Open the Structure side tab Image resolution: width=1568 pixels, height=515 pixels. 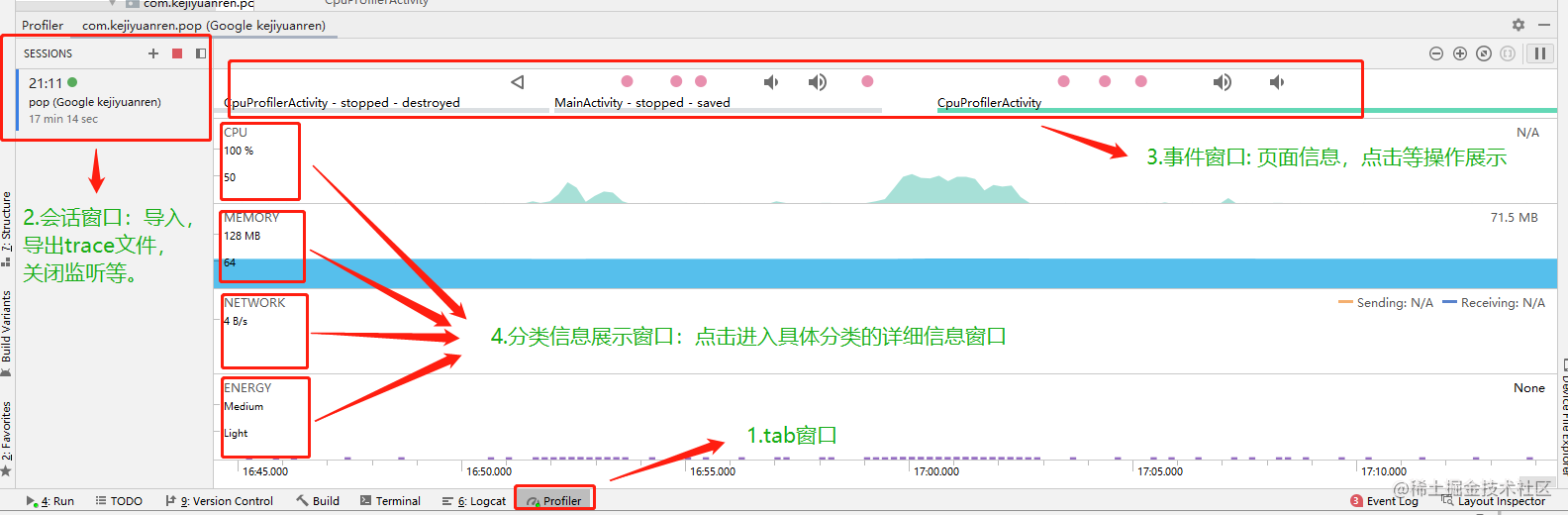click(x=6, y=229)
